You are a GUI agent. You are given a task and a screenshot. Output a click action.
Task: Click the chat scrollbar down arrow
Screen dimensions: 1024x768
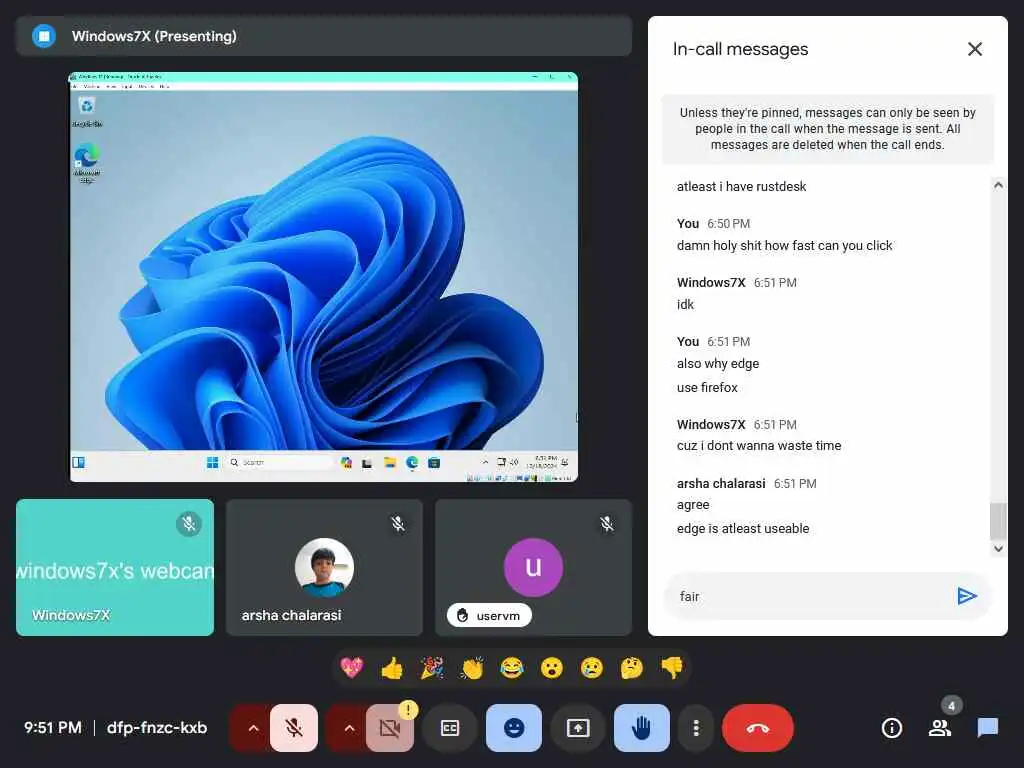point(998,549)
